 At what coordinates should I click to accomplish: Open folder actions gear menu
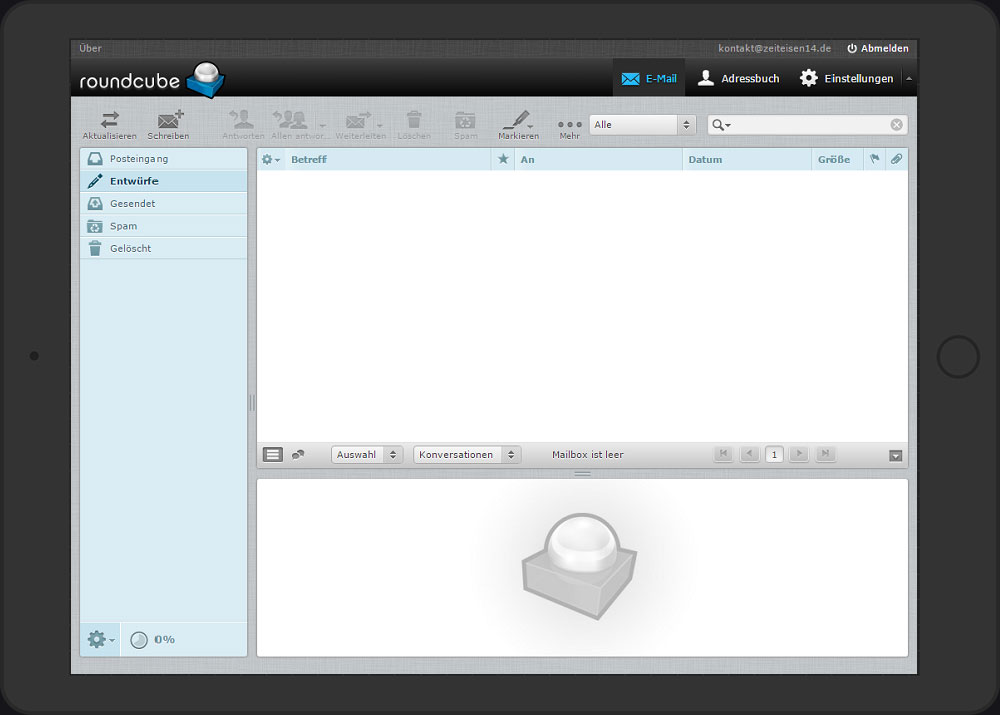pos(101,639)
